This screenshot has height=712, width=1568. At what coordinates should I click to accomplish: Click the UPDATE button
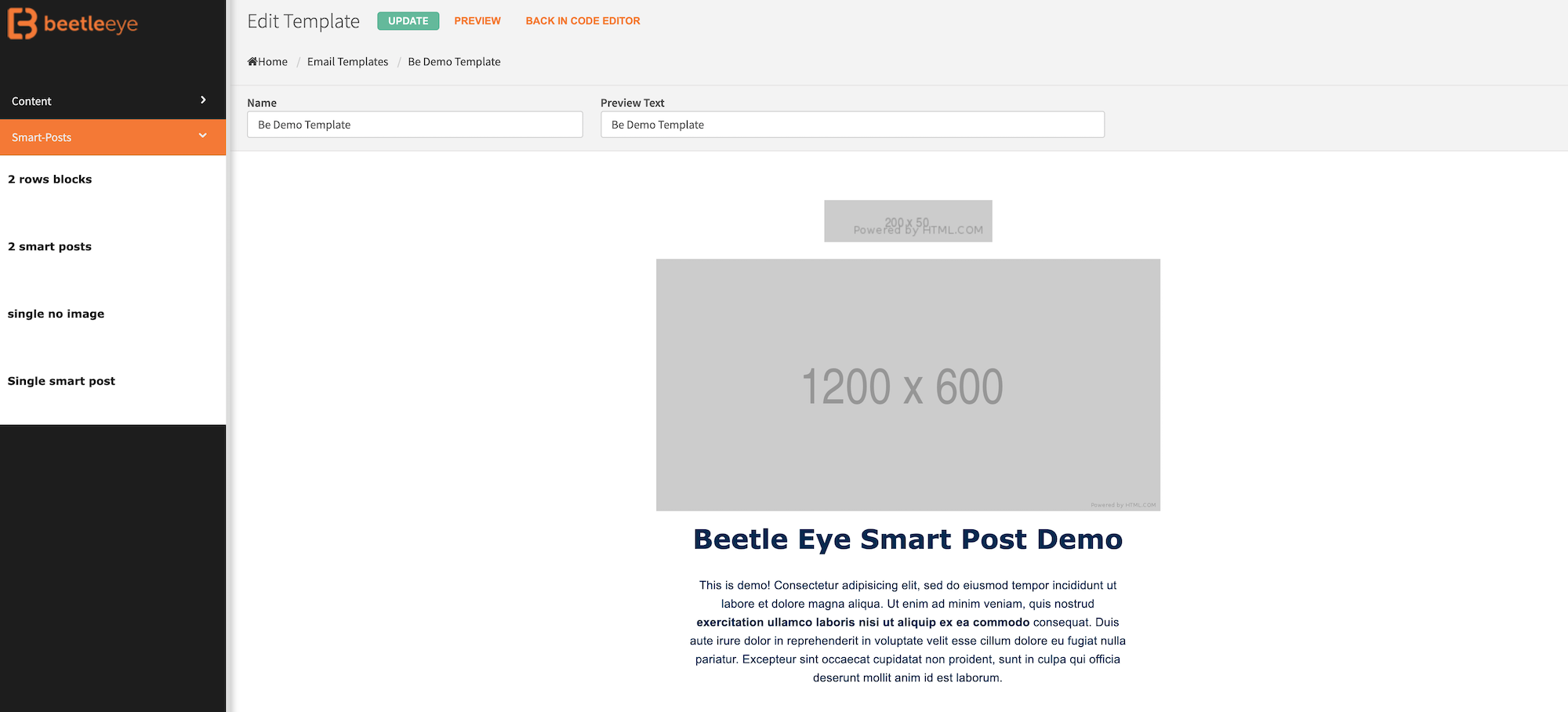[x=408, y=21]
